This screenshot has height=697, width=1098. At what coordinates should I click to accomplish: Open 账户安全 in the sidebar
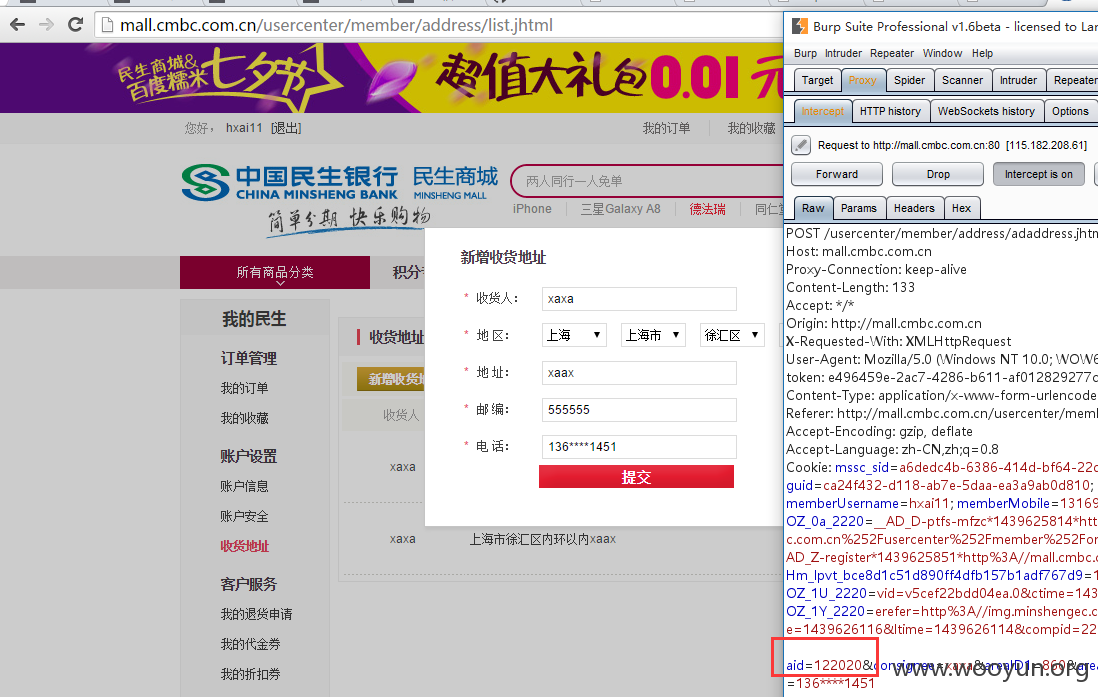coord(244,516)
